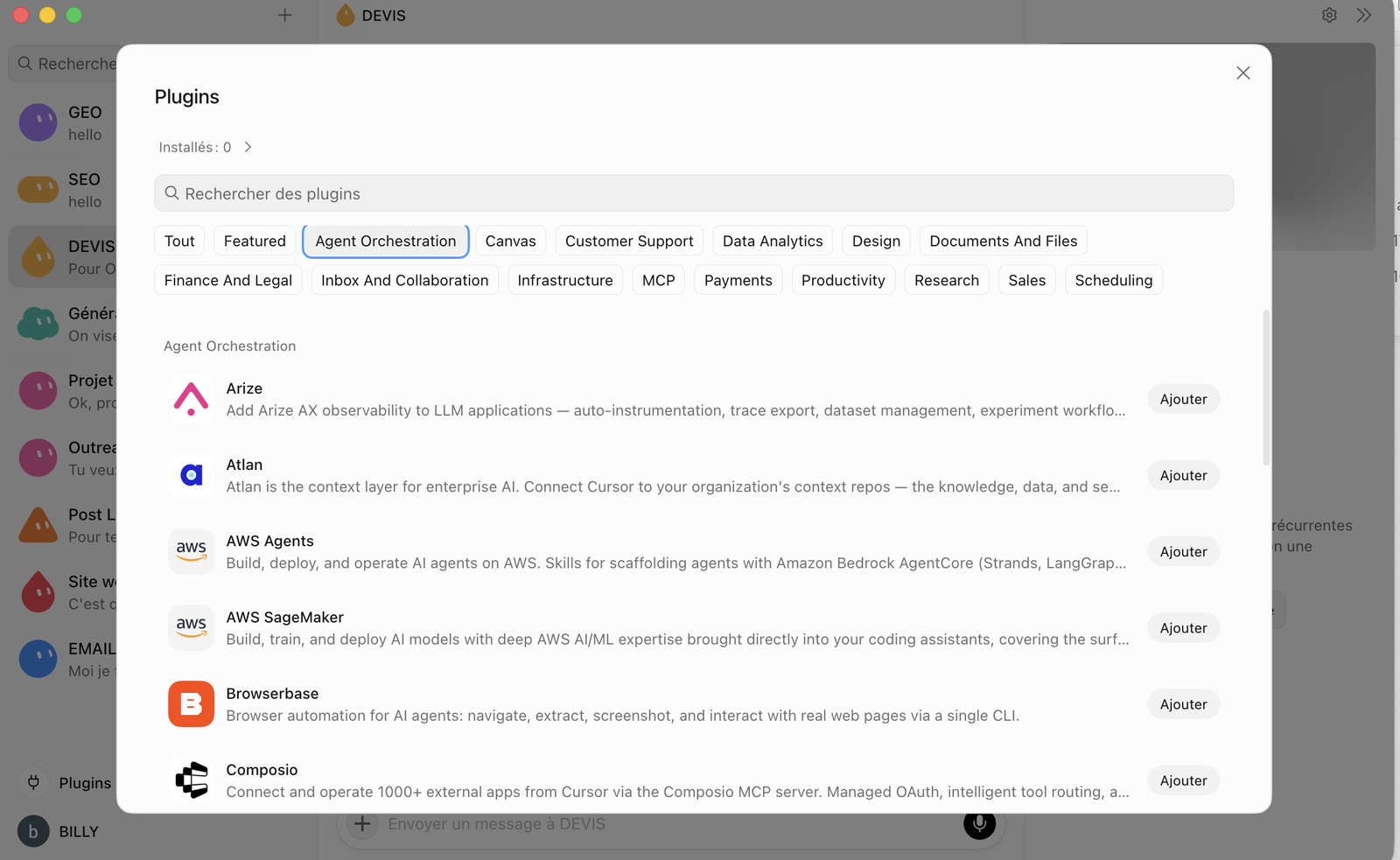
Task: Click the Browserbase logo icon
Action: [x=191, y=703]
